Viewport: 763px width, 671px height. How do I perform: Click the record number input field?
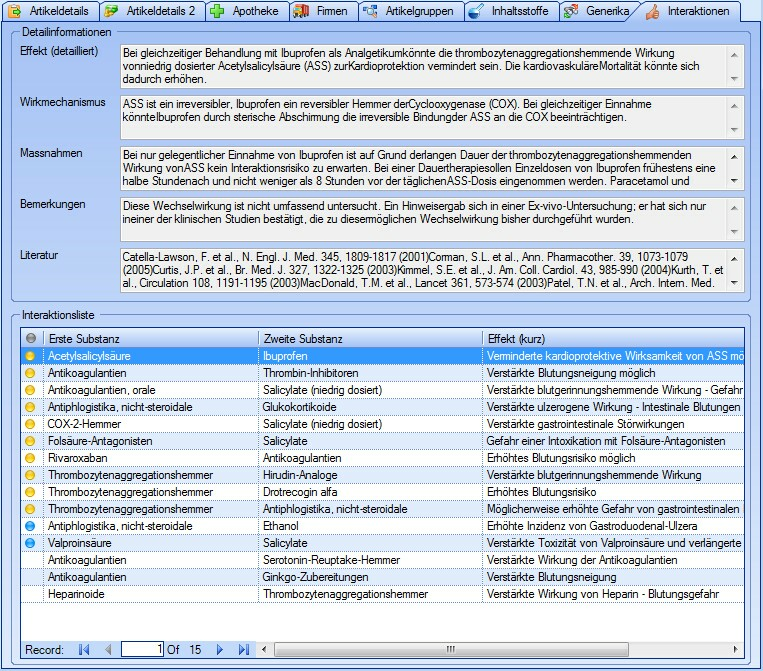tap(142, 650)
